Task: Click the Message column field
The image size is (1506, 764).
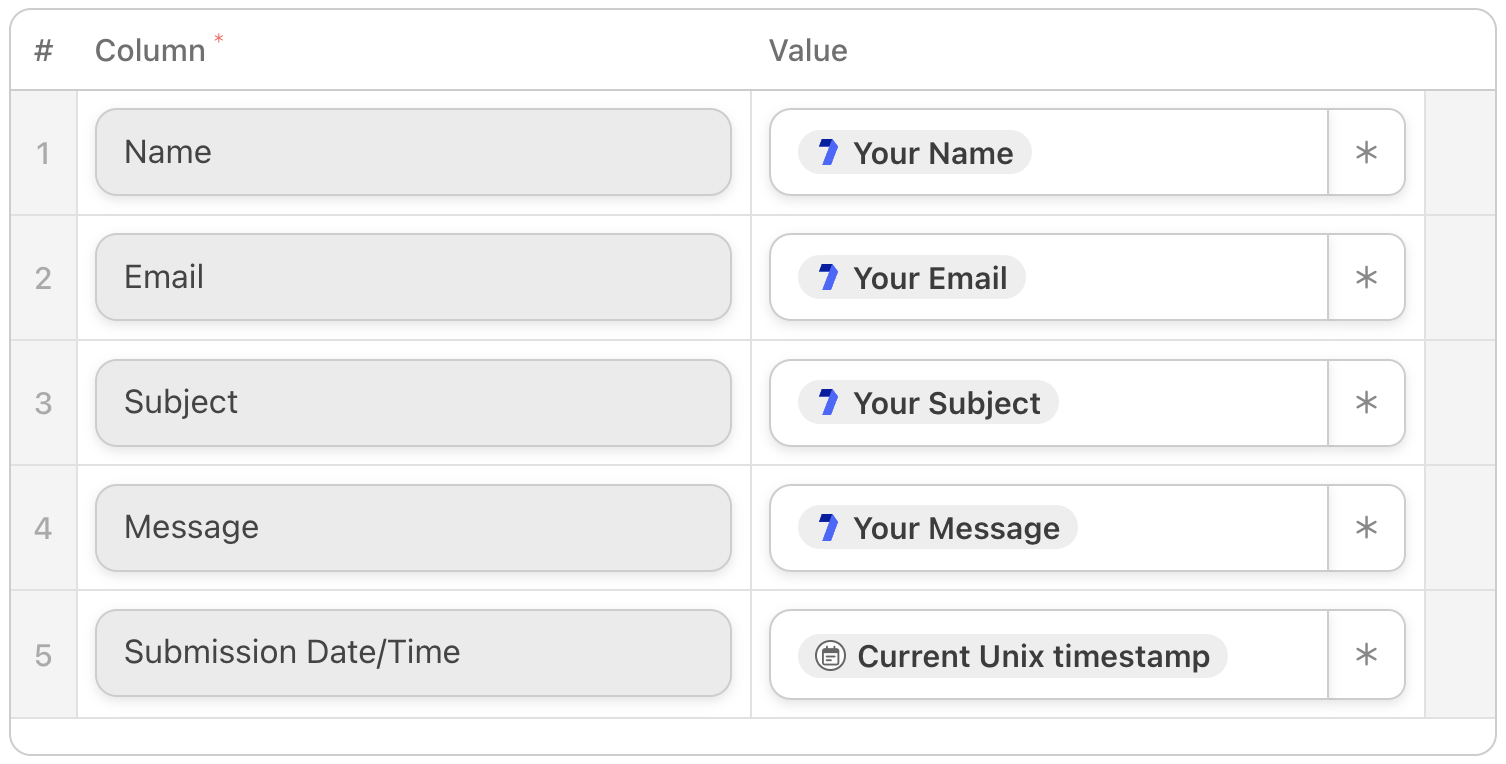Action: coord(413,527)
